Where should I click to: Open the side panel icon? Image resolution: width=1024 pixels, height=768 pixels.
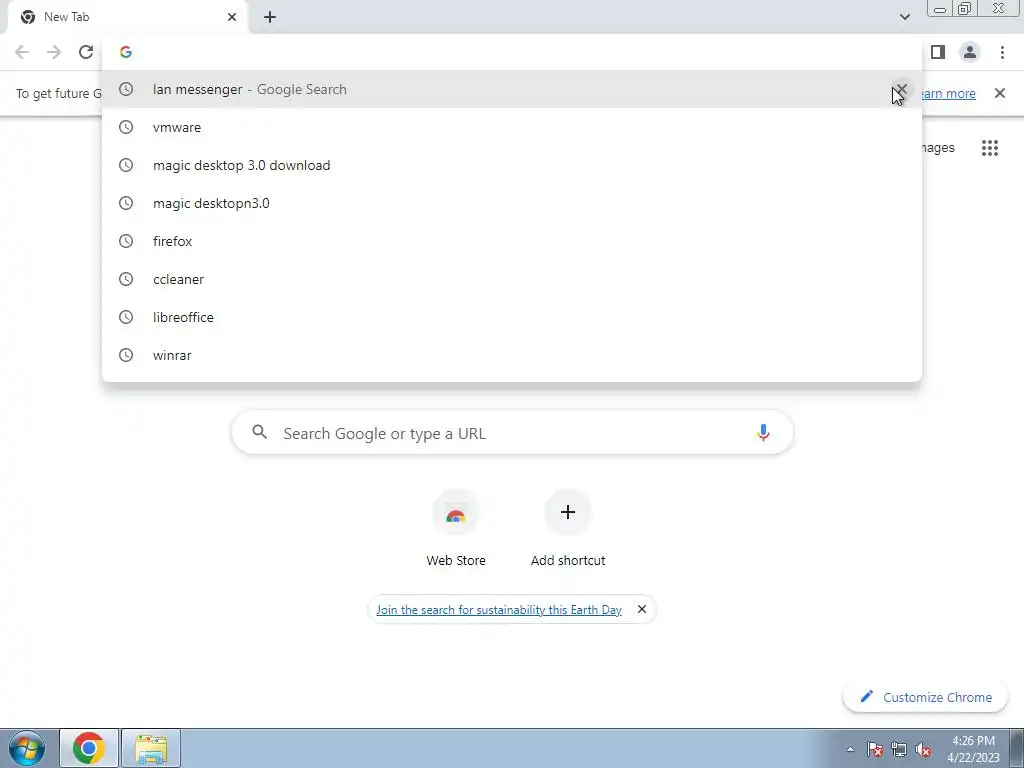pyautogui.click(x=938, y=52)
